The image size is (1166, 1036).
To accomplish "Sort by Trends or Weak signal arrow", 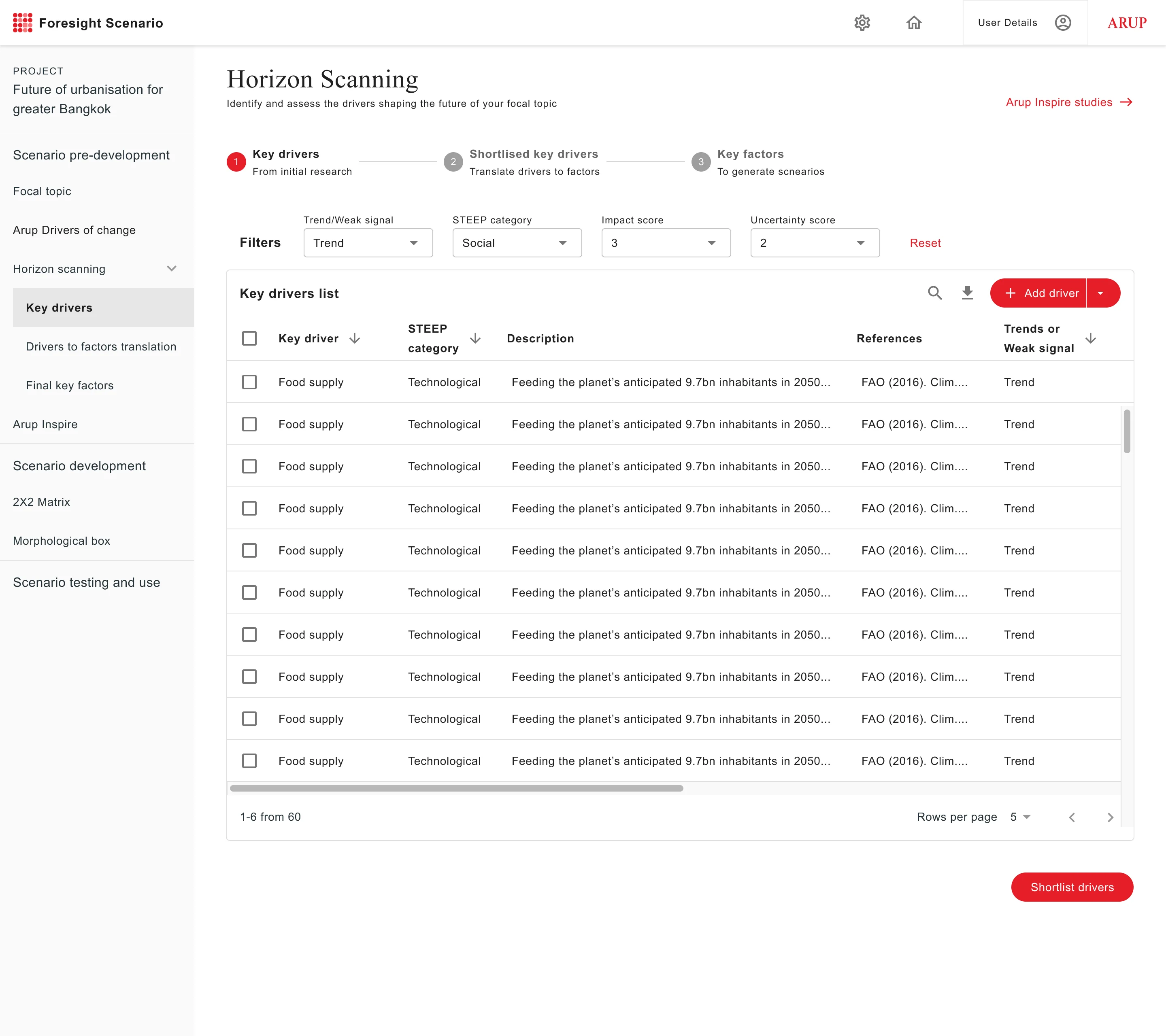I will tap(1090, 339).
